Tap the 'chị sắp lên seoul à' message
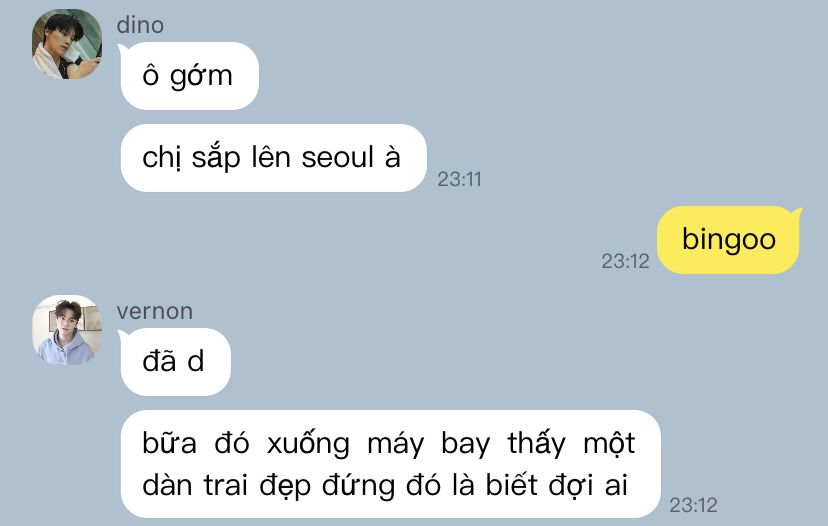This screenshot has width=828, height=526. (274, 158)
